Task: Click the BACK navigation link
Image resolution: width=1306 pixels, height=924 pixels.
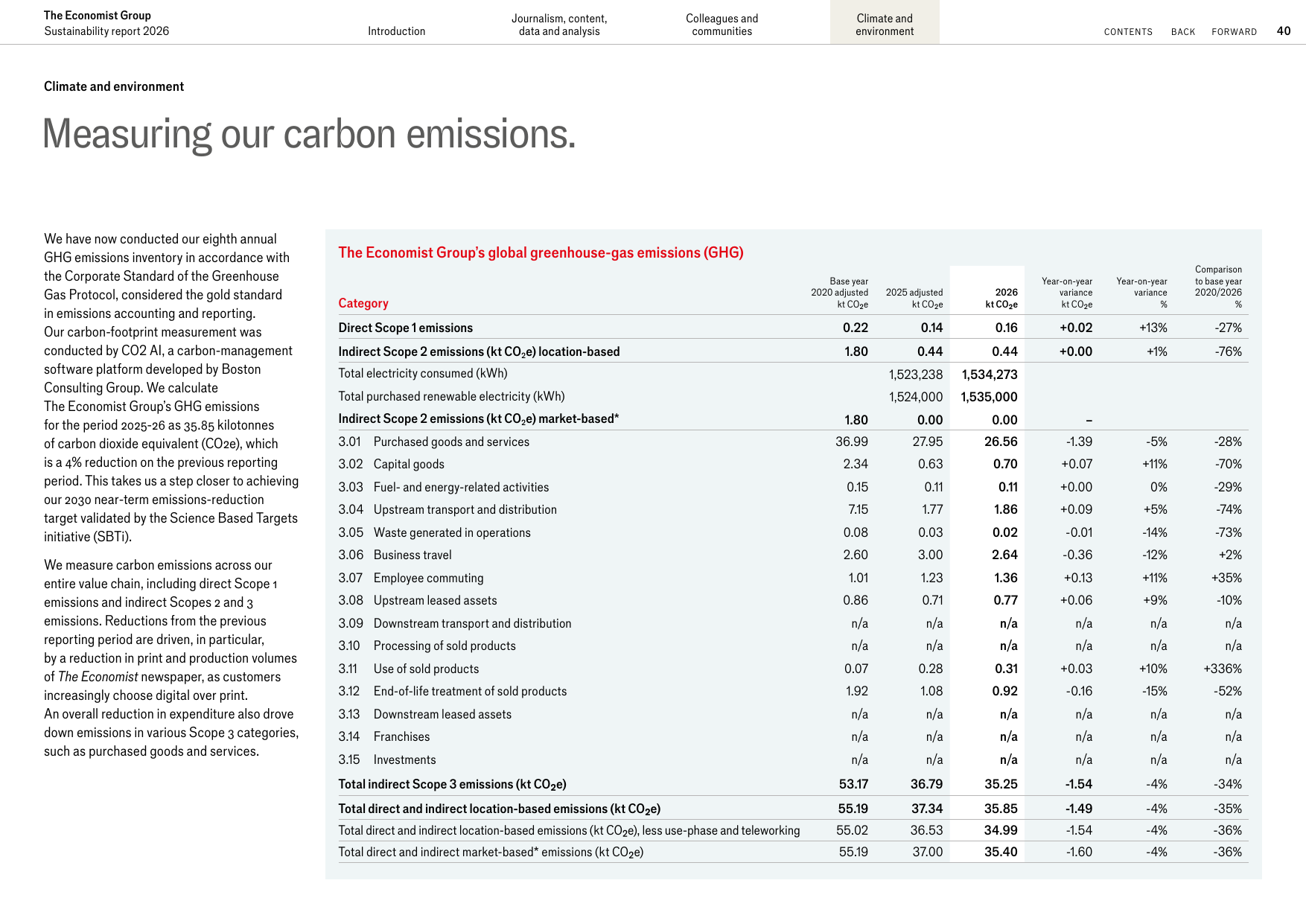Action: (x=1183, y=32)
